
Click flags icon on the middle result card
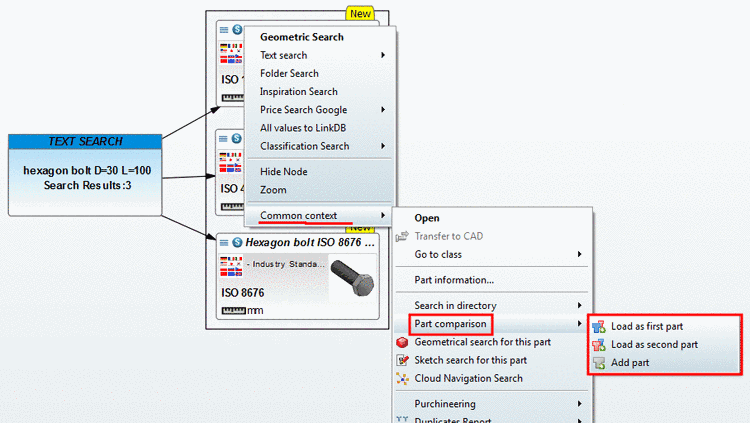pos(231,162)
